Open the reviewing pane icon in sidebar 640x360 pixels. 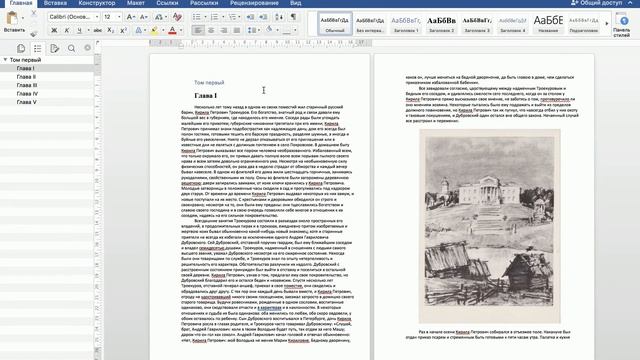coord(54,49)
